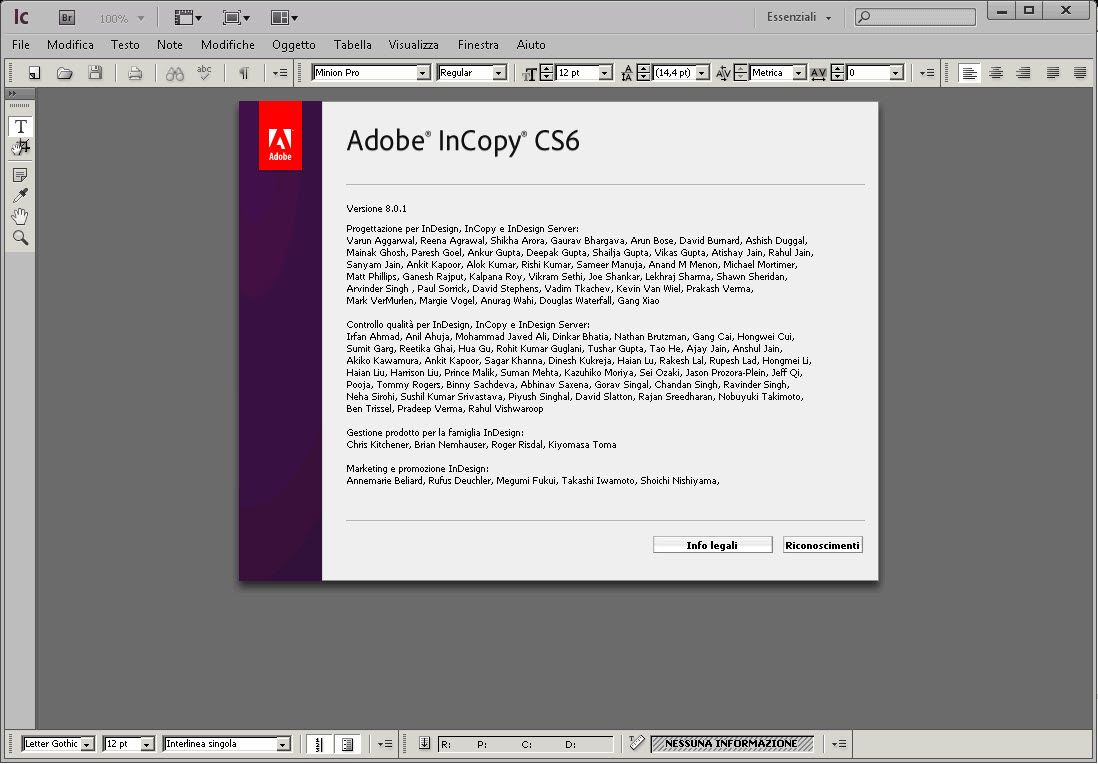1098x764 pixels.
Task: Open the File menu
Action: pyautogui.click(x=21, y=45)
